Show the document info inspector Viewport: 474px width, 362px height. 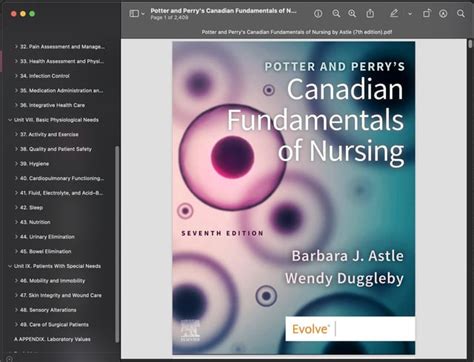318,14
